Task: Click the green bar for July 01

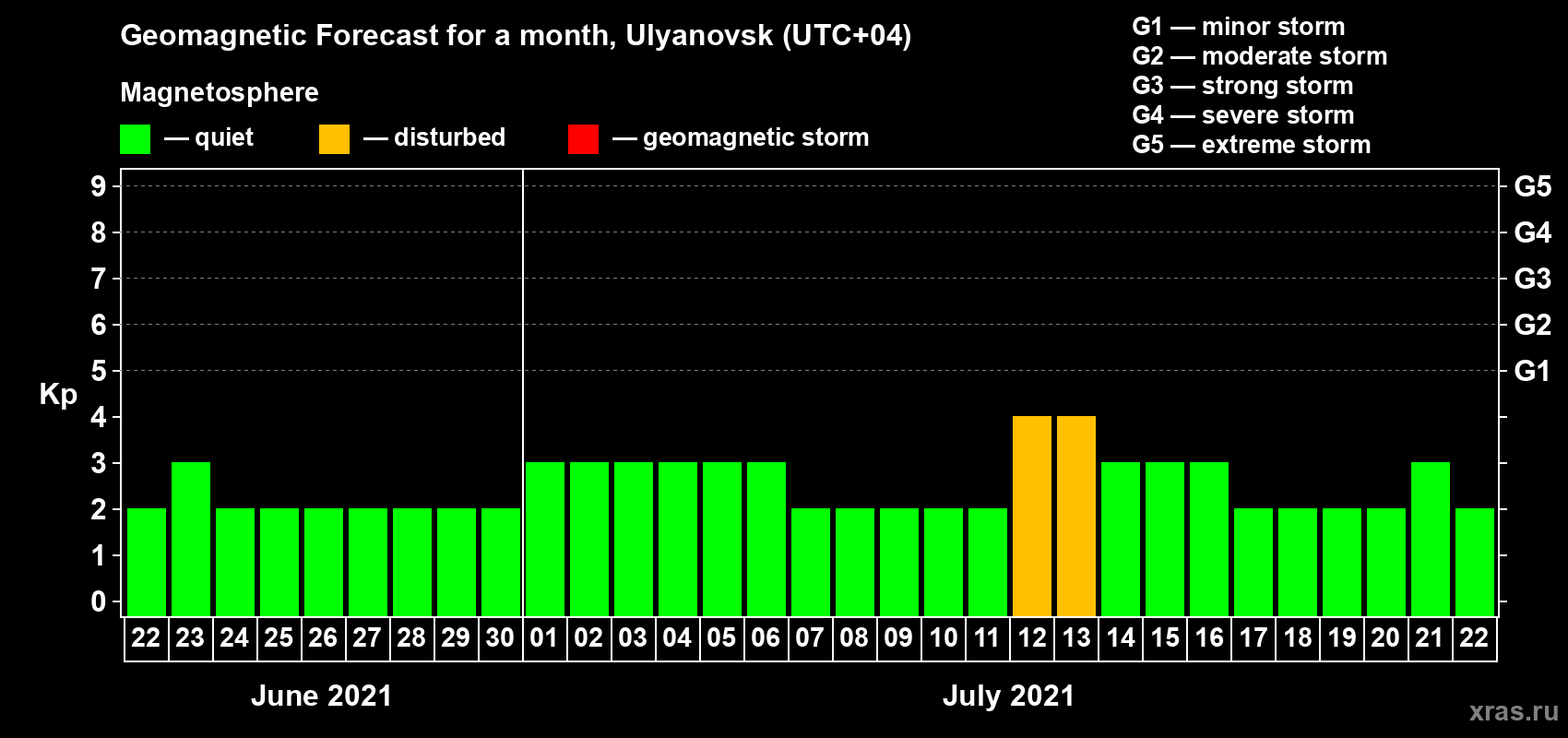Action: tap(545, 539)
